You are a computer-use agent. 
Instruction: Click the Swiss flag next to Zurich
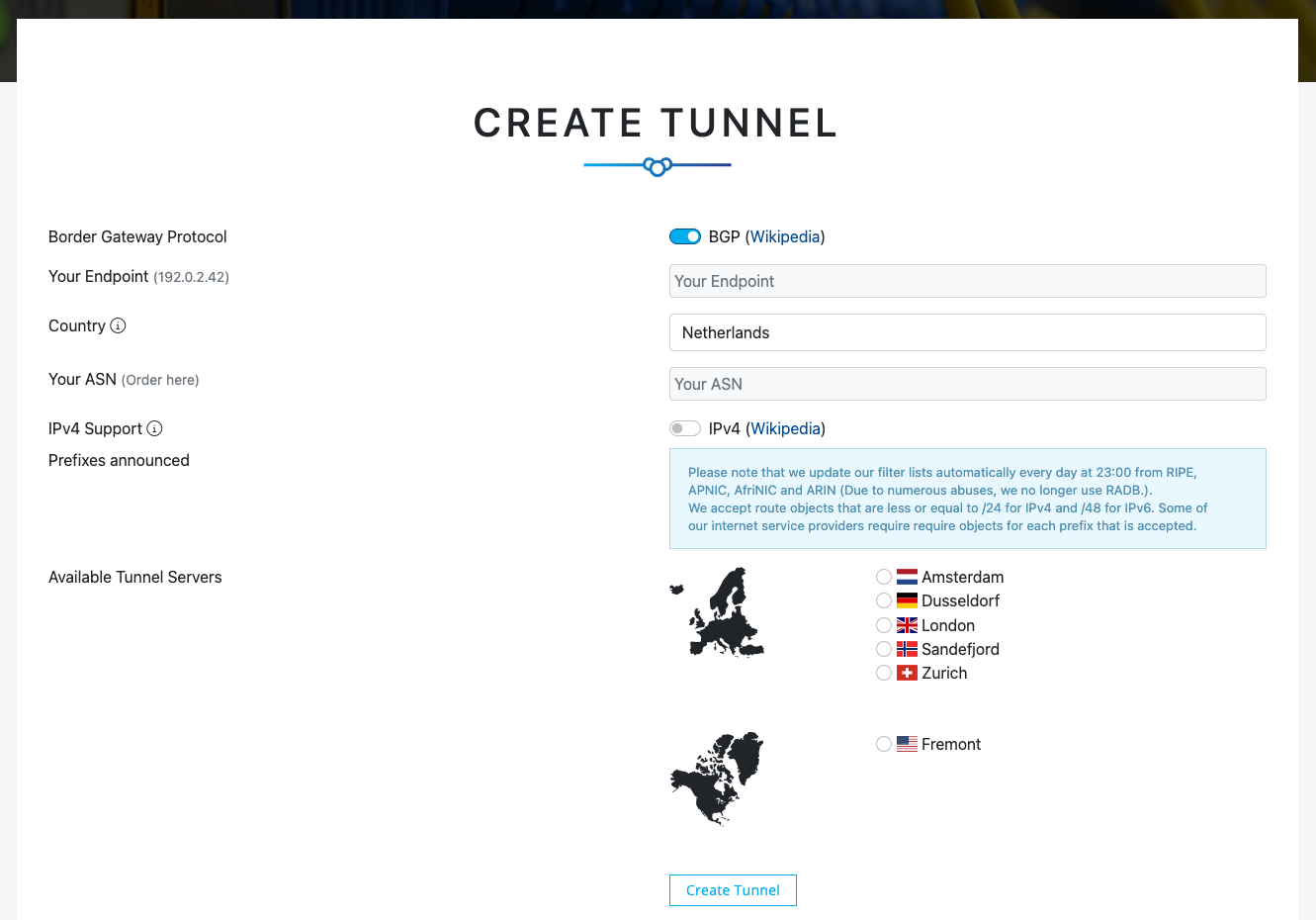(907, 672)
